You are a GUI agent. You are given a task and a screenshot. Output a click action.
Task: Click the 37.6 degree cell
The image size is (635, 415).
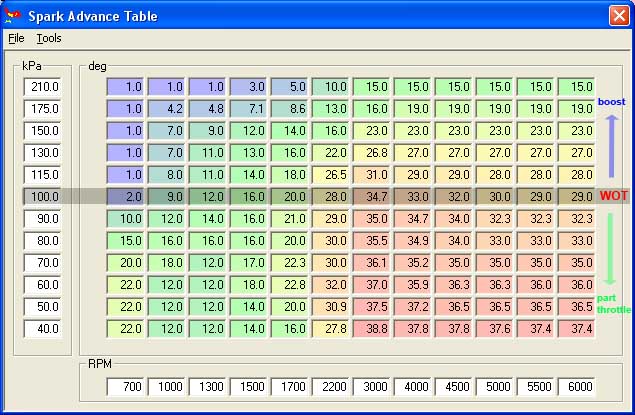pos(495,329)
